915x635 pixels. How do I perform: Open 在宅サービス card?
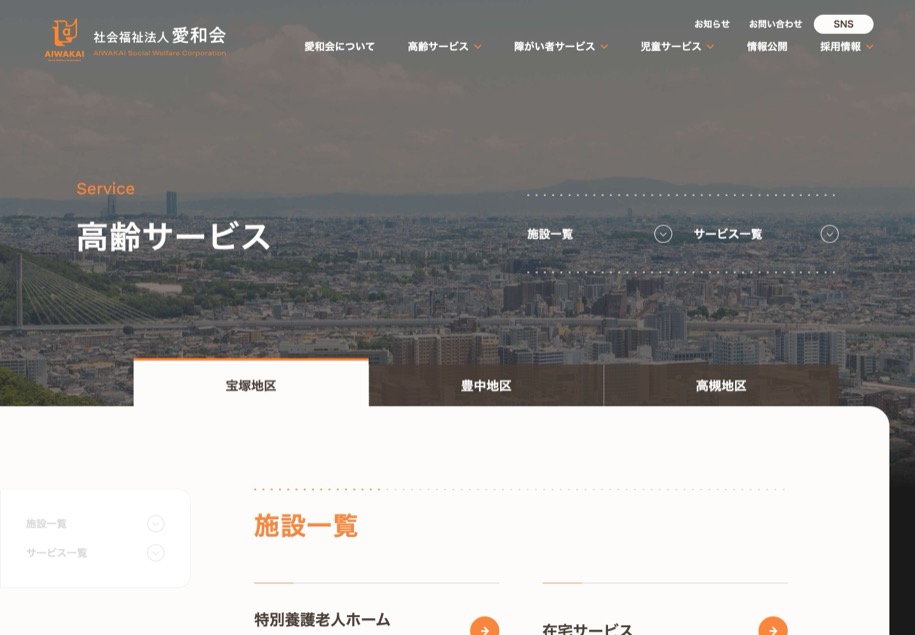click(665, 609)
